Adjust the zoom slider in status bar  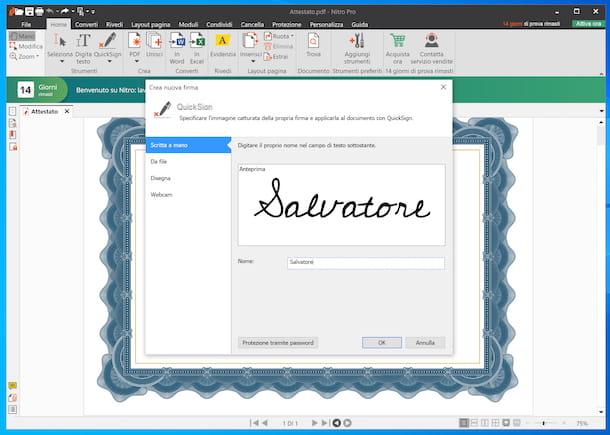click(545, 423)
